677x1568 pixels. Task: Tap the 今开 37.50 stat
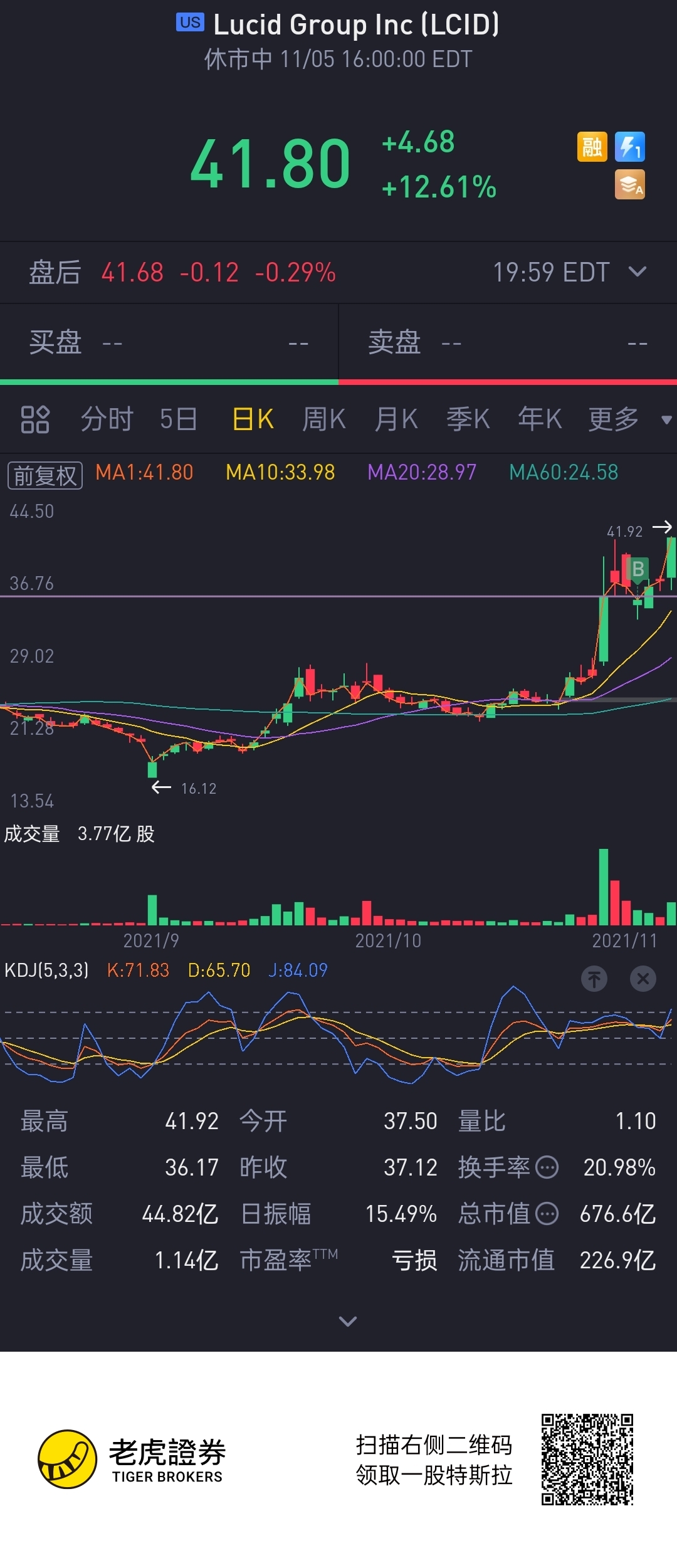(338, 1121)
